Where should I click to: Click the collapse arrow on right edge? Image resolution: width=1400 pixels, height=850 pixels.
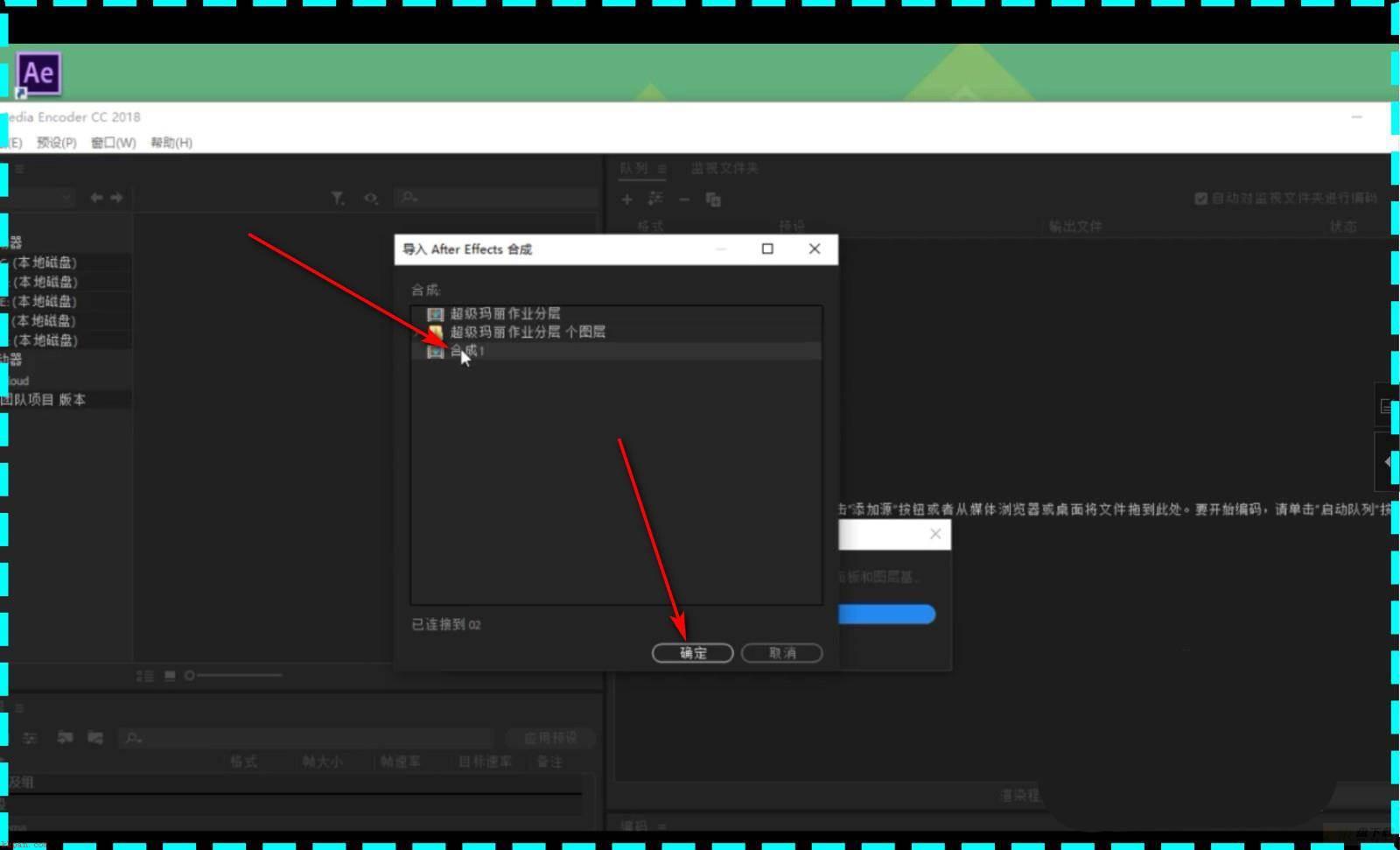[x=1388, y=461]
